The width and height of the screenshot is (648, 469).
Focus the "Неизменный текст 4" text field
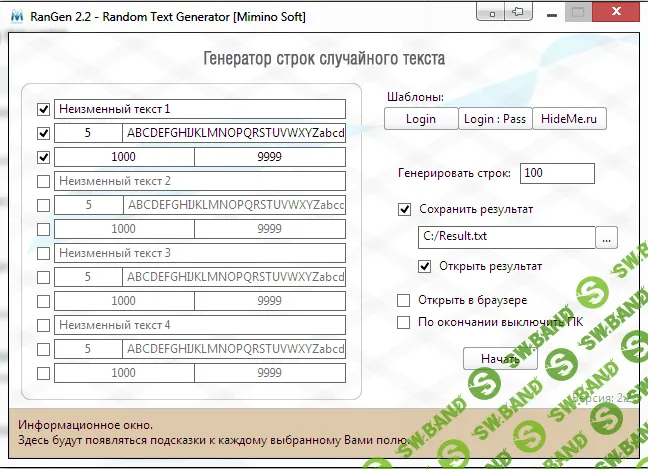tap(200, 325)
